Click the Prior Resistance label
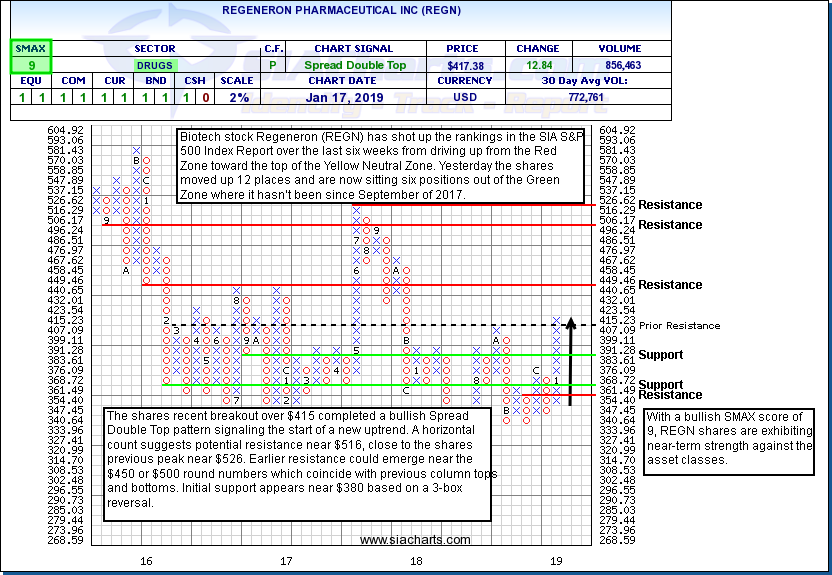This screenshot has height=575, width=832. click(679, 326)
